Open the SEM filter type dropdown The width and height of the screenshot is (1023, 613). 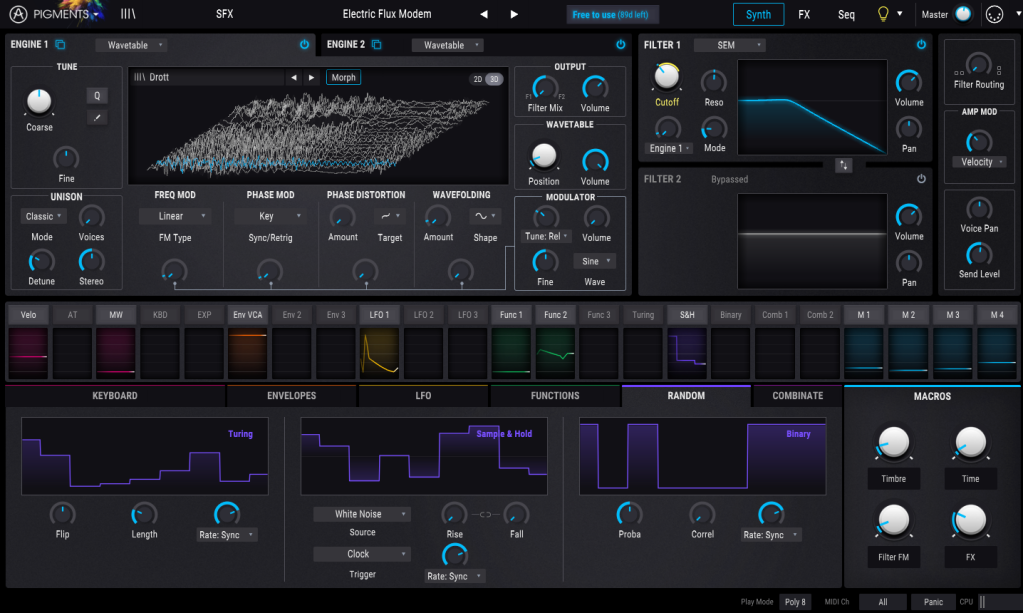click(x=729, y=45)
